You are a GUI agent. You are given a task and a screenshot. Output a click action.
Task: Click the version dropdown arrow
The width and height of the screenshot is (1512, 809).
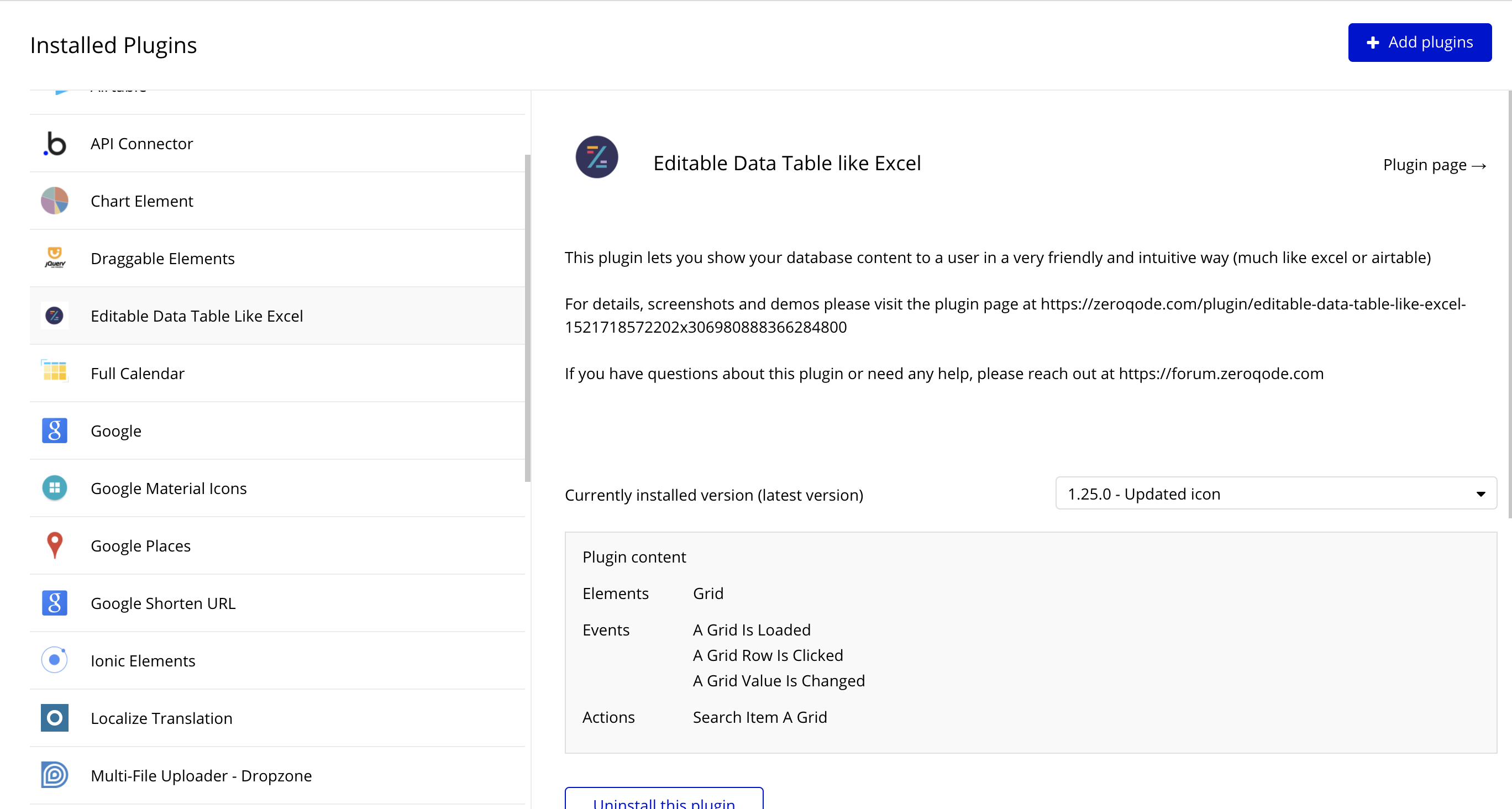coord(1481,495)
